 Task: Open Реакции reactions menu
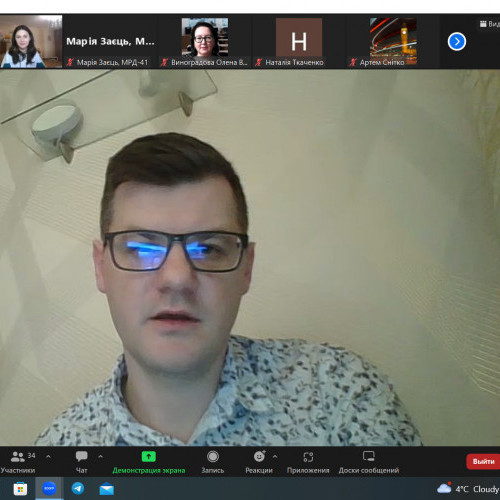[x=259, y=462]
